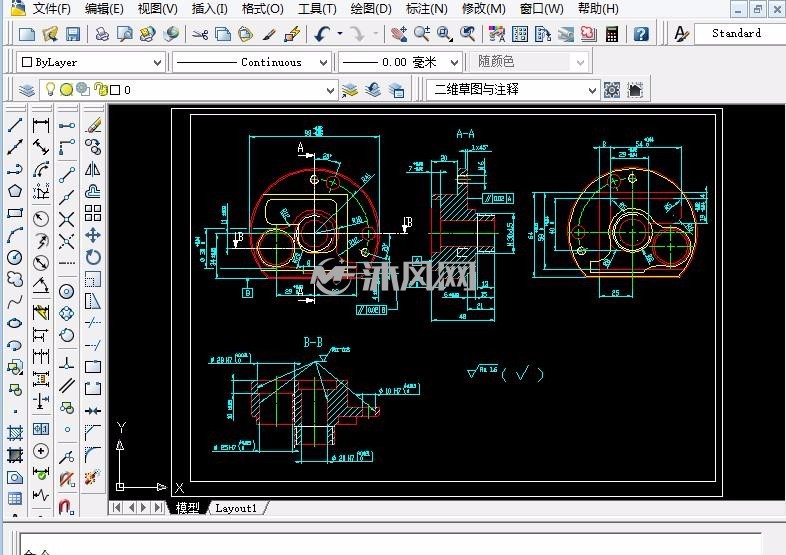
Task: Select the Move tool
Action: click(93, 235)
